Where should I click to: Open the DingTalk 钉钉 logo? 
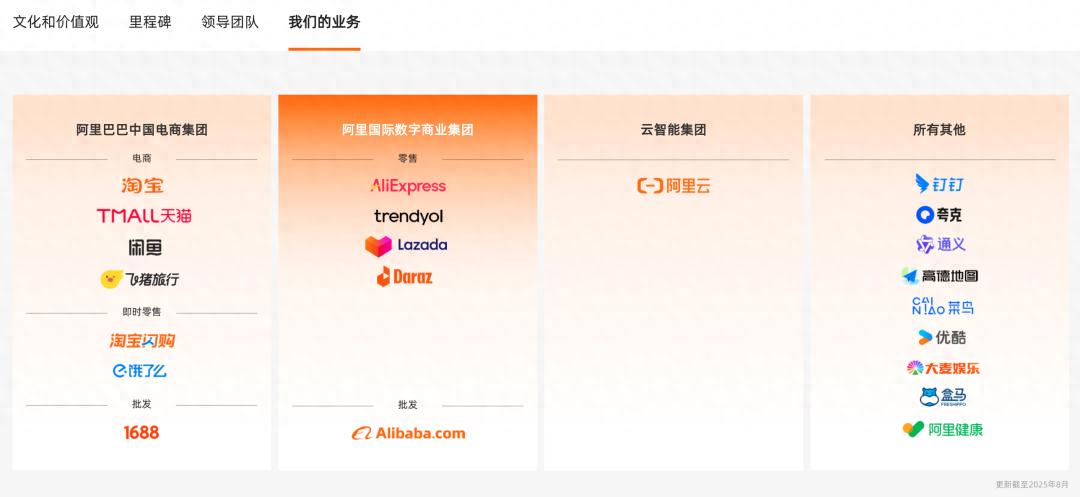pos(939,184)
